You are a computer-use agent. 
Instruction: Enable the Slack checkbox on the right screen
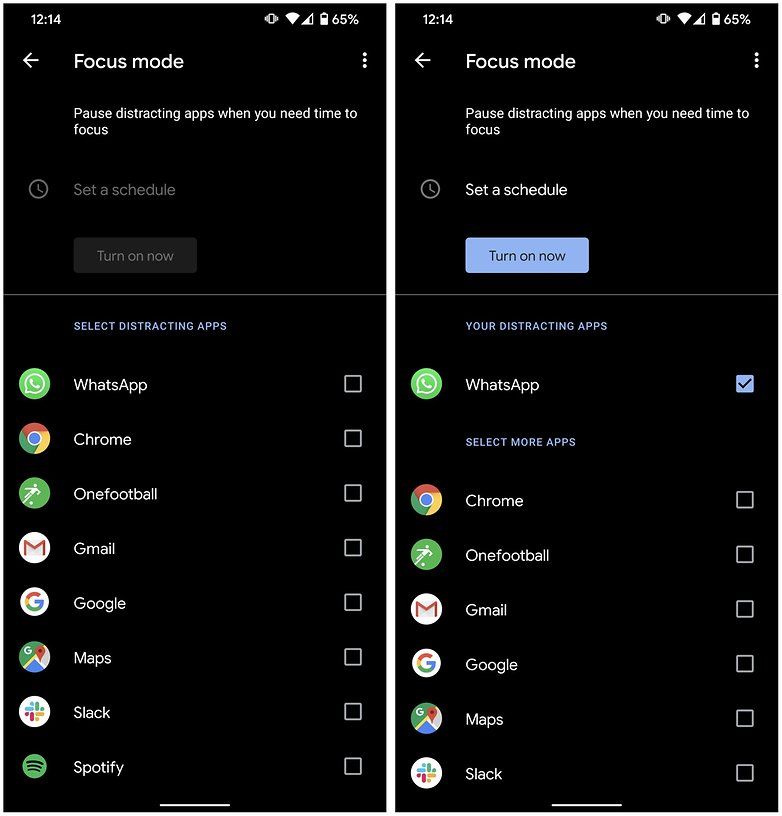point(745,773)
